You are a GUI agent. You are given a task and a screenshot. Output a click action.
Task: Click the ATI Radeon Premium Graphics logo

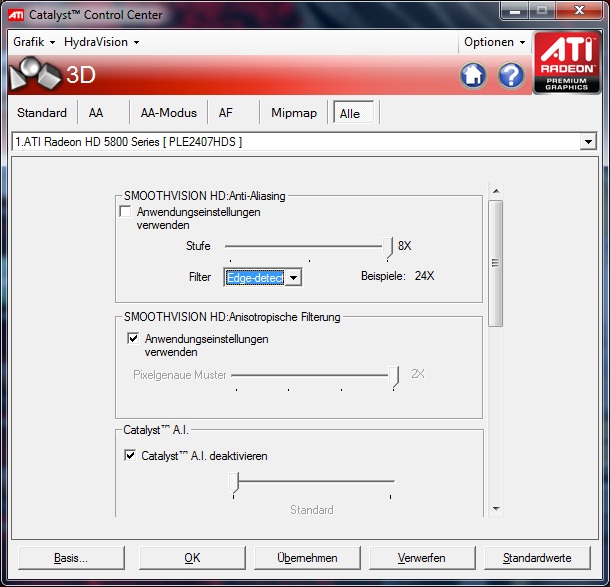tap(567, 63)
